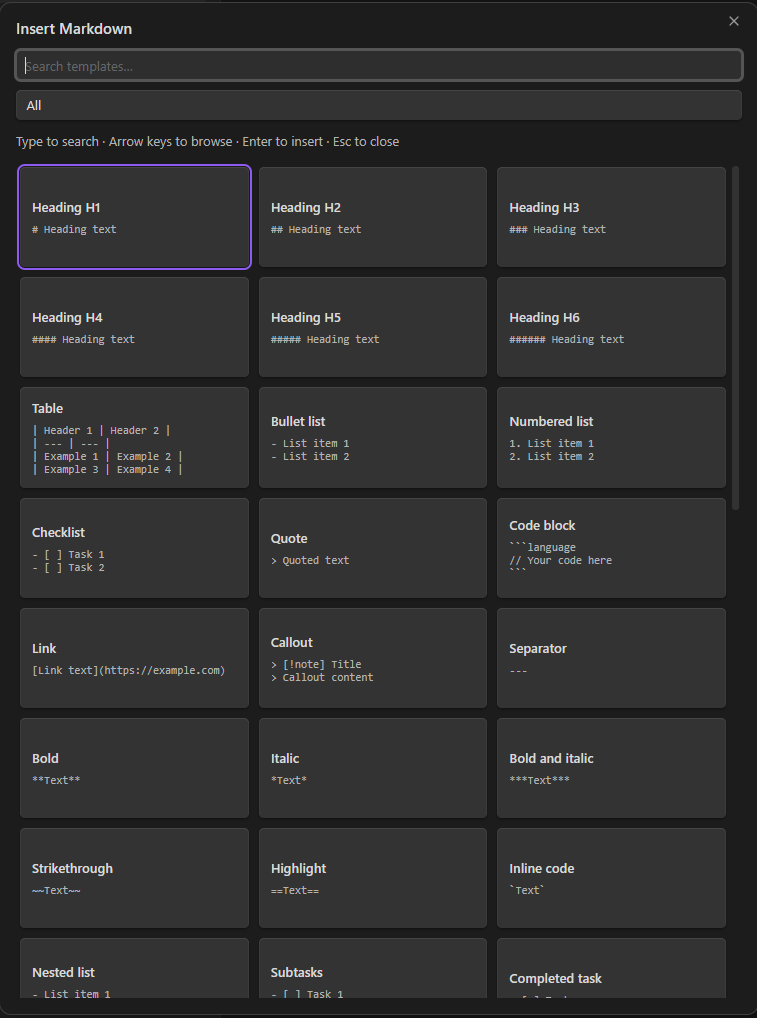
Task: Click the template list scrollbar
Action: coord(736,338)
